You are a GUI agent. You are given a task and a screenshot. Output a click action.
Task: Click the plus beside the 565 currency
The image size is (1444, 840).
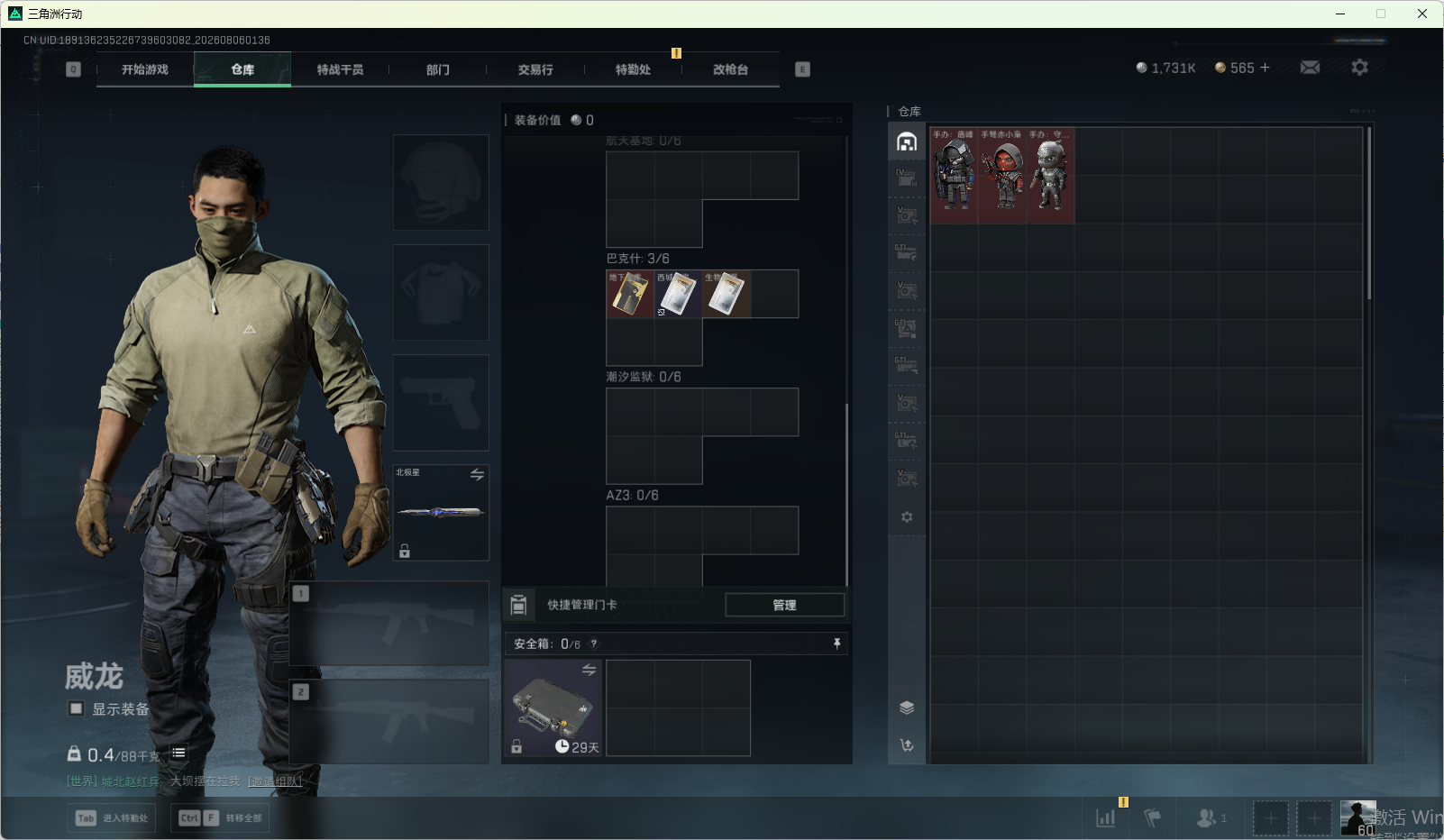click(x=1265, y=68)
